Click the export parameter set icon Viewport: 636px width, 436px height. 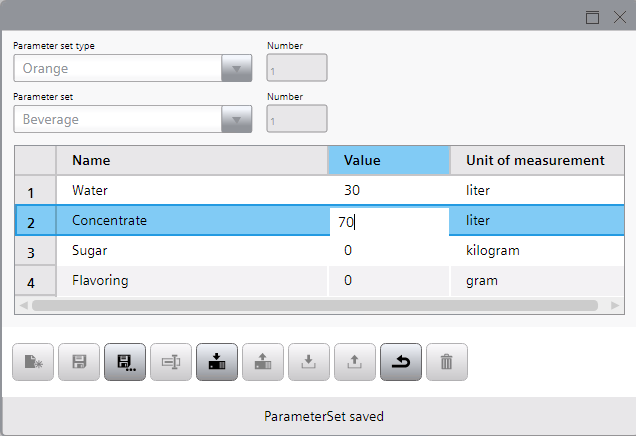coord(355,362)
